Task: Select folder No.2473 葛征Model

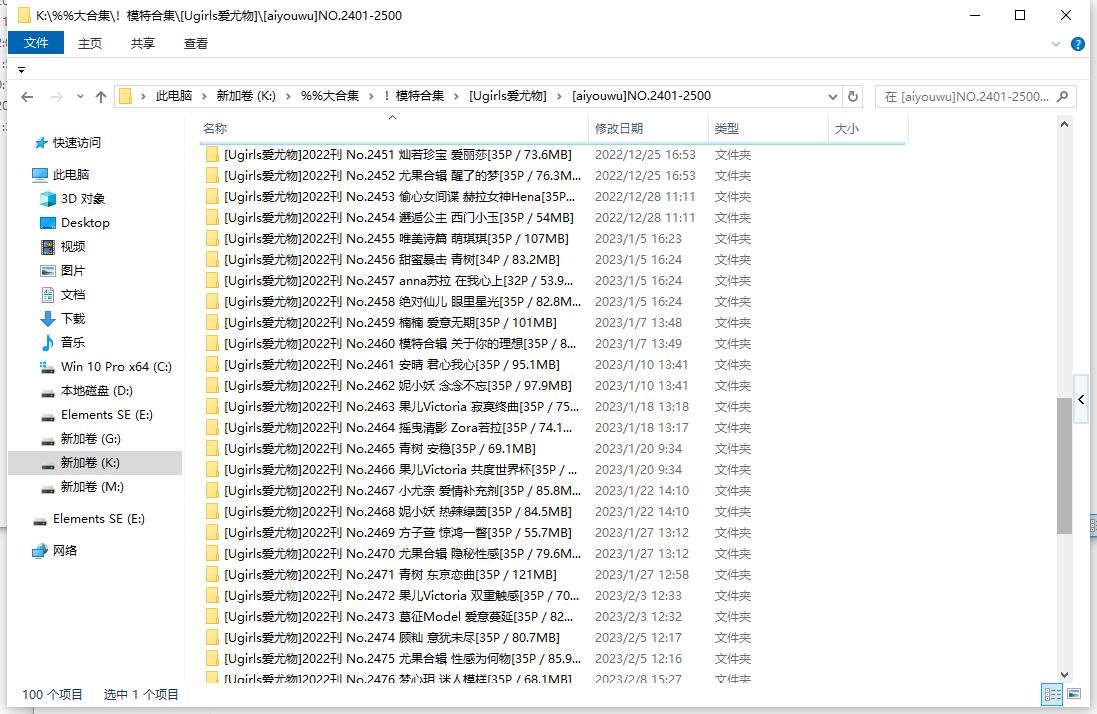Action: 399,616
